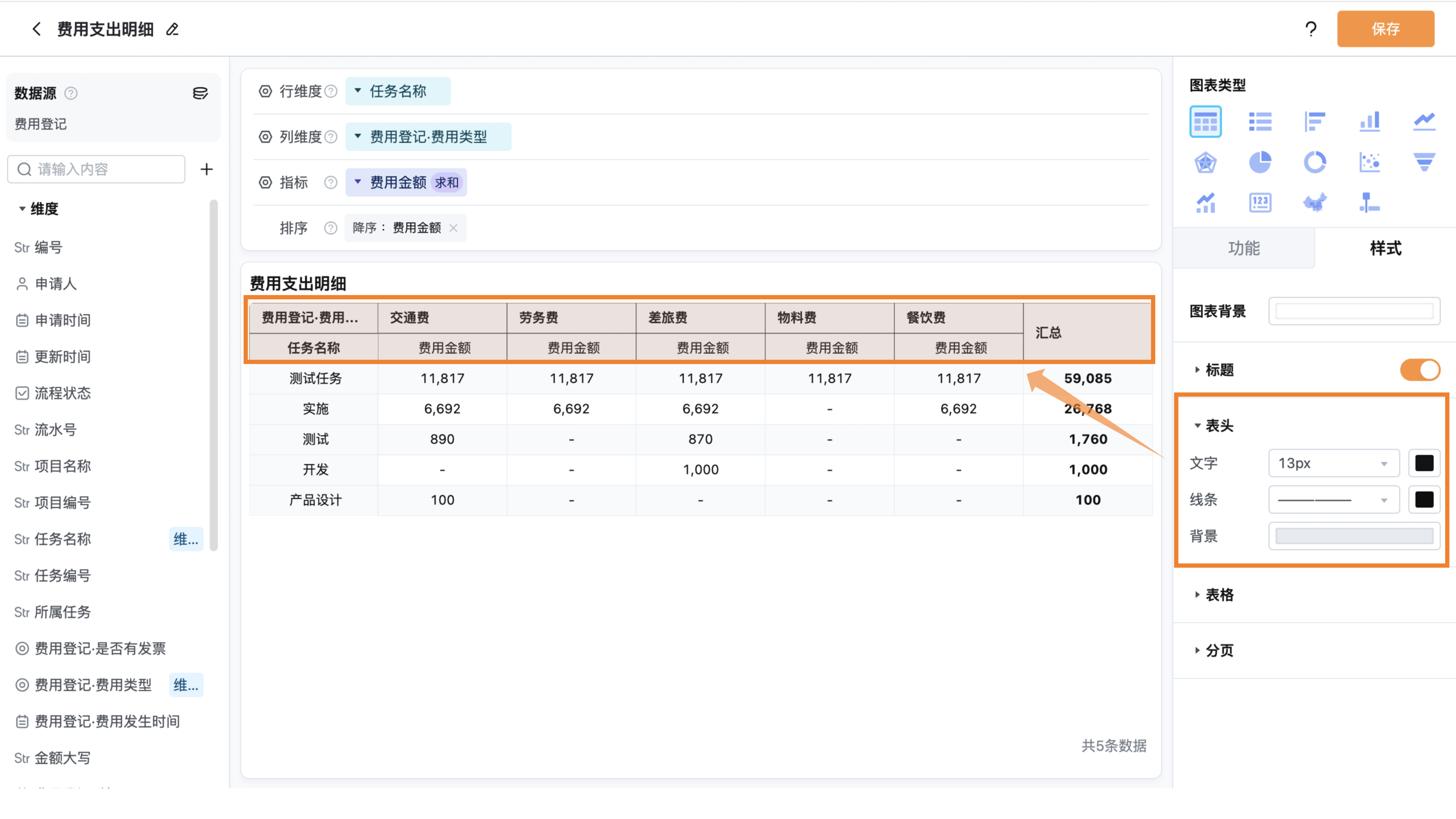Select the map chart type
Image resolution: width=1456 pixels, height=819 pixels.
1315,202
